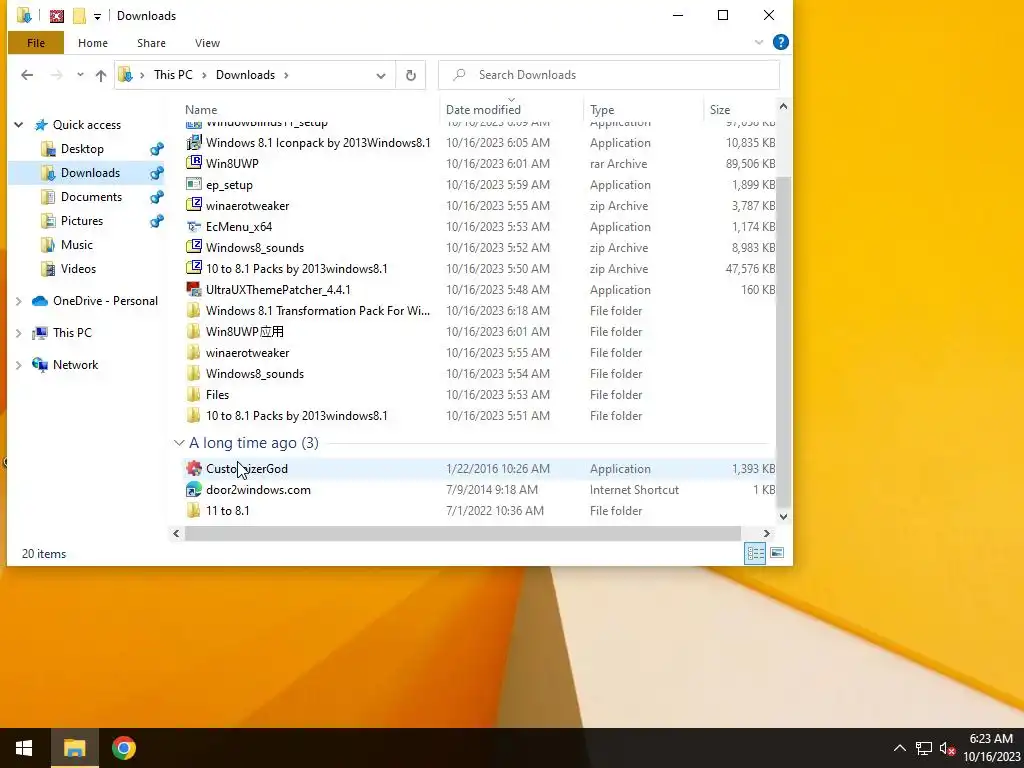Open Windows Start menu

24,748
